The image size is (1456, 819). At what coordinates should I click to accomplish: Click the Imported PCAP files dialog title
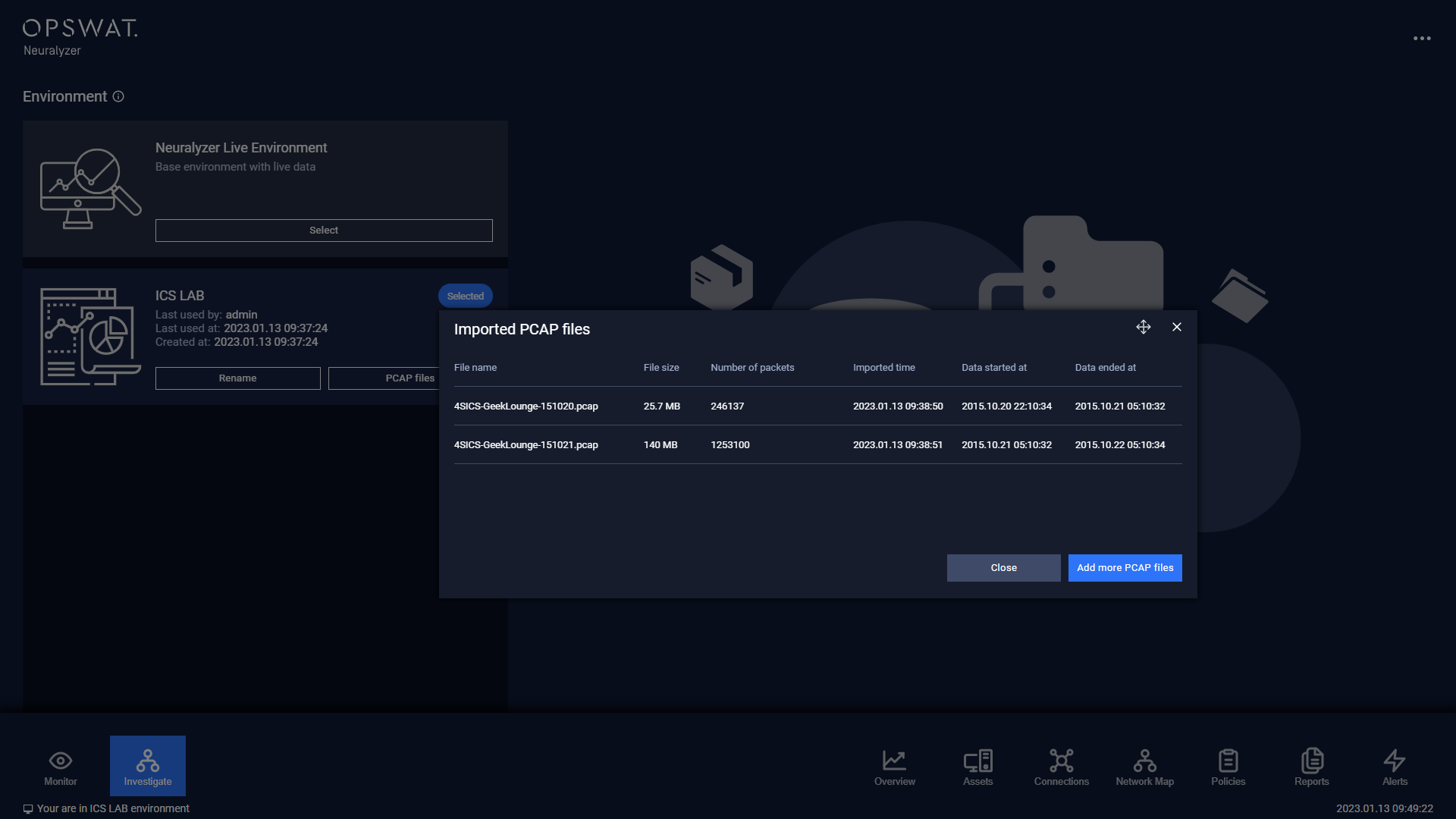[522, 330]
